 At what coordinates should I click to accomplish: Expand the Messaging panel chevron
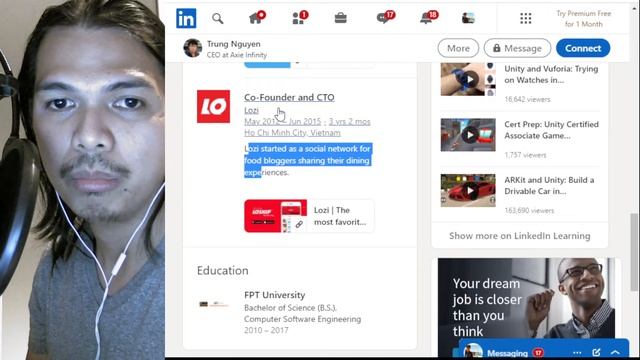(x=616, y=353)
